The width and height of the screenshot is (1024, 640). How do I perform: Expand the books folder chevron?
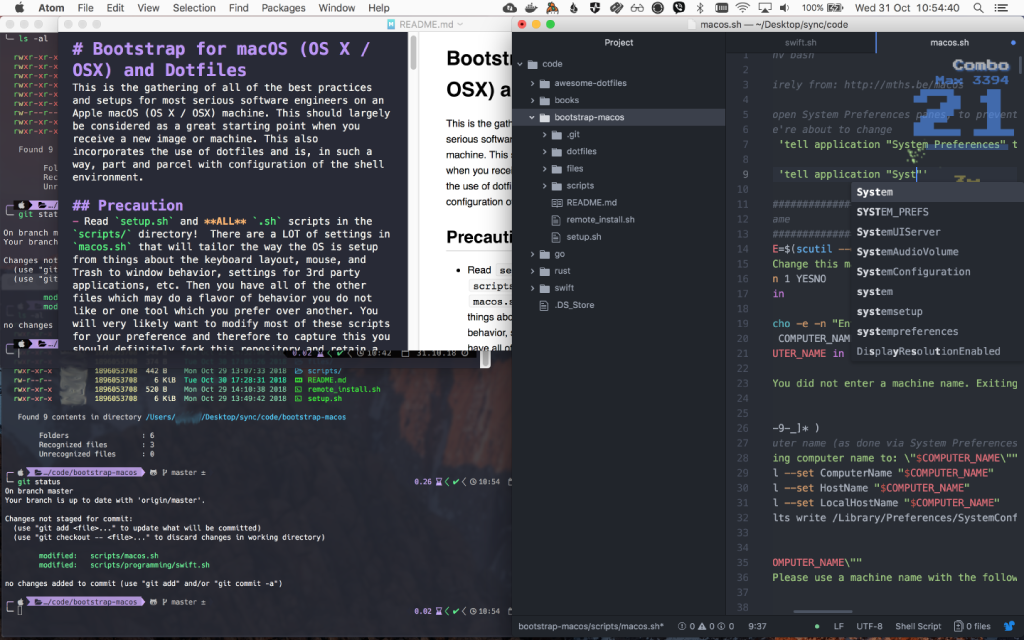[x=532, y=100]
